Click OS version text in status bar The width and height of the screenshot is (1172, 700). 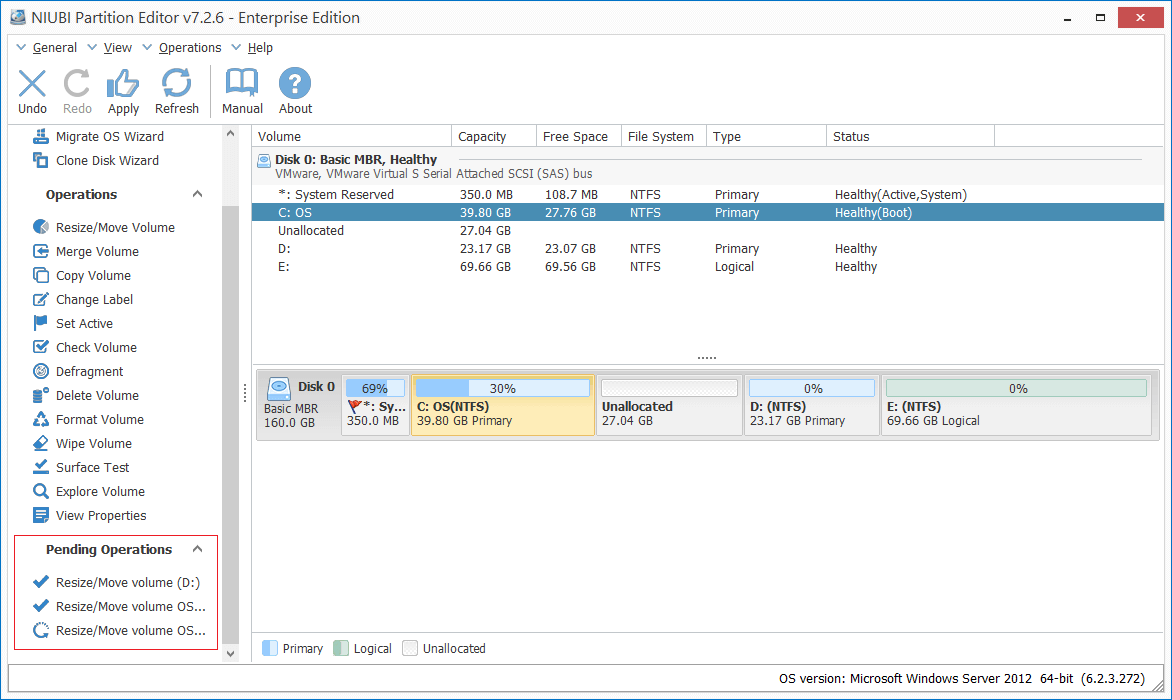click(x=962, y=678)
